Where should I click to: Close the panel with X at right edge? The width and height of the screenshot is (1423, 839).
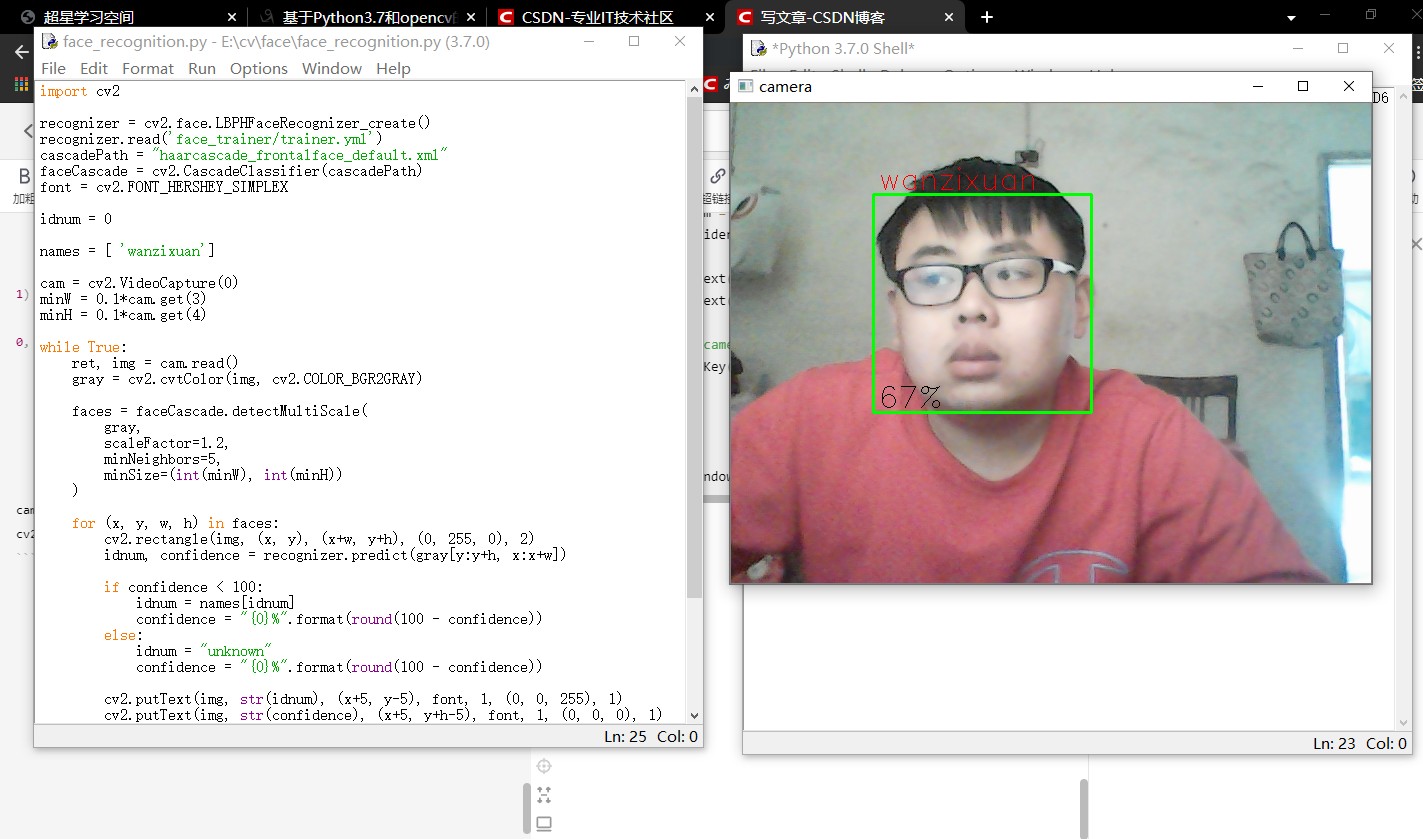(x=1415, y=244)
